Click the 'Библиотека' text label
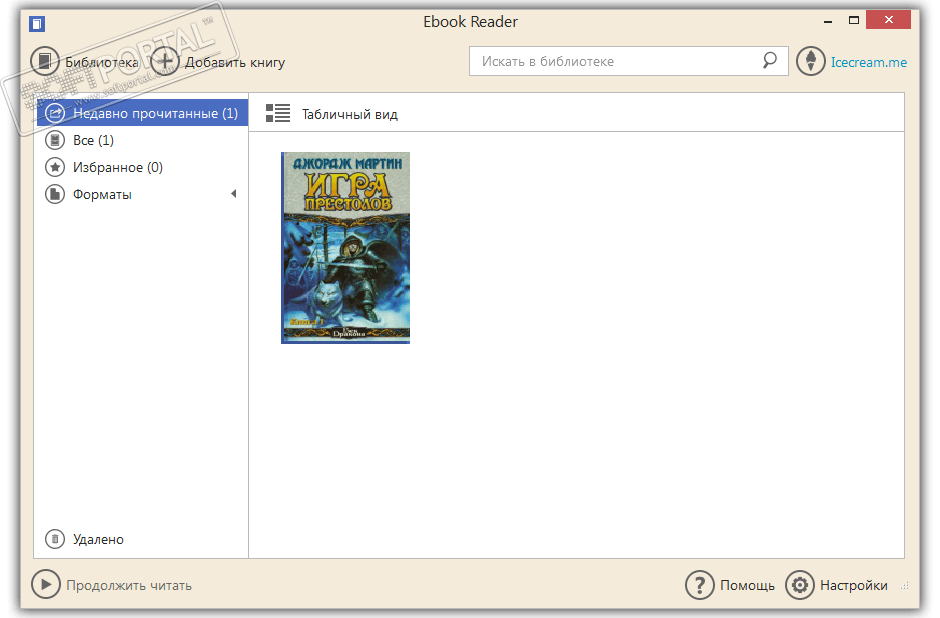Viewport: 940px width, 618px height. point(101,62)
